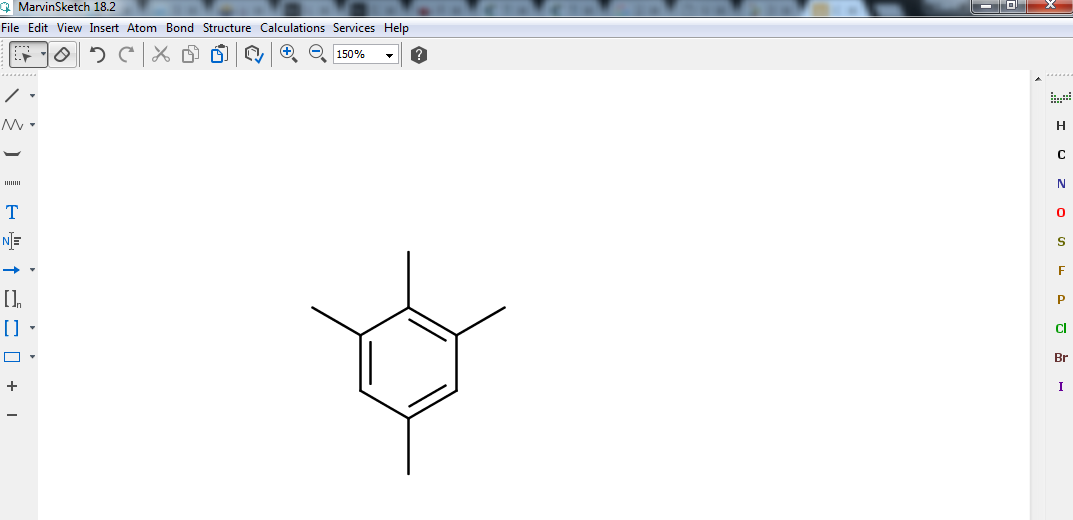The height and width of the screenshot is (520, 1073).
Task: Select the Erase tool
Action: coord(62,55)
